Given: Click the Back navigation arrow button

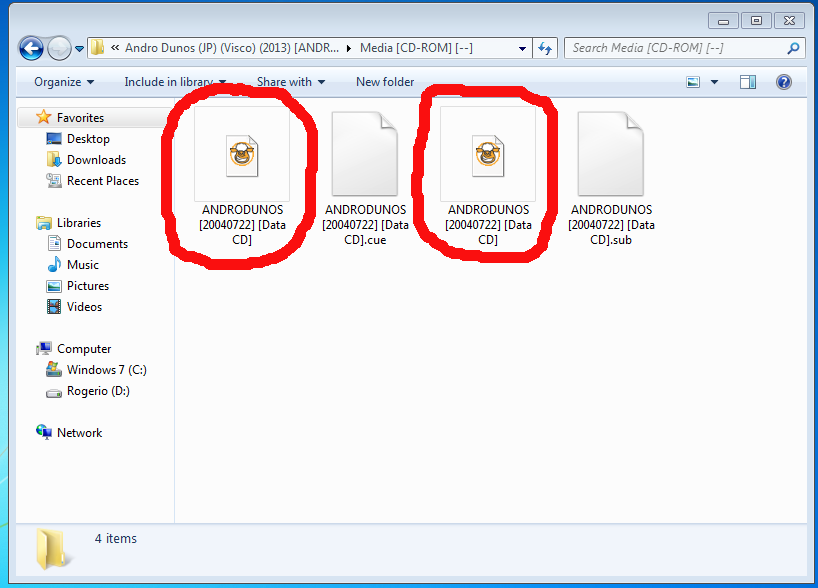Looking at the screenshot, I should pyautogui.click(x=31, y=48).
